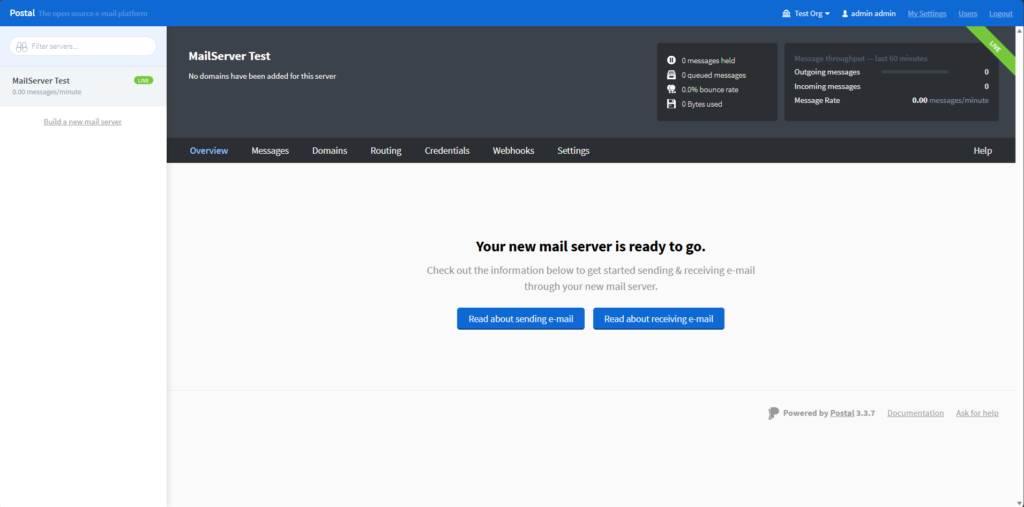The image size is (1024, 507).
Task: Click the organization building icon
Action: [x=786, y=13]
